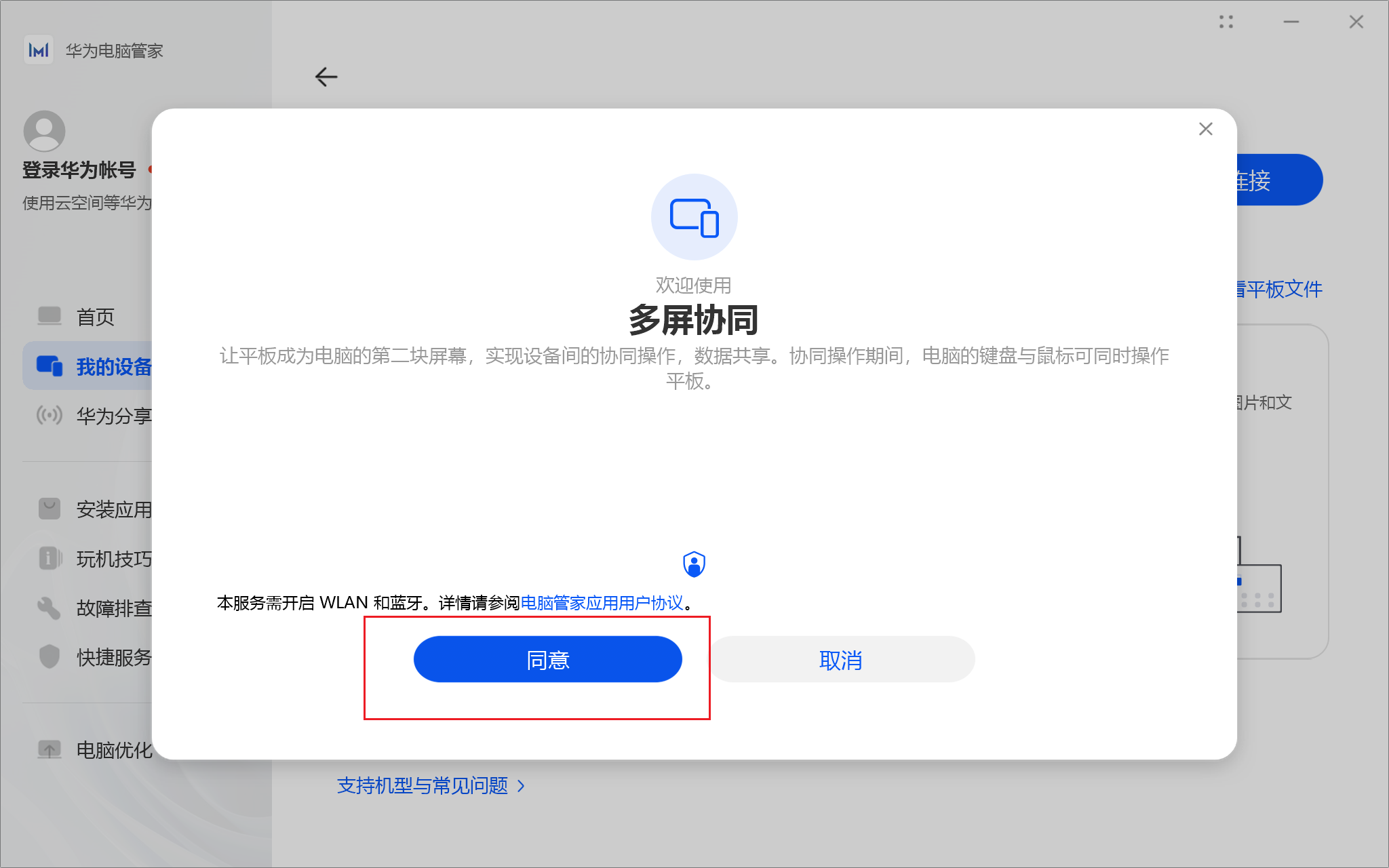Select the 安装应用 app install icon
The image size is (1389, 868).
[50, 509]
